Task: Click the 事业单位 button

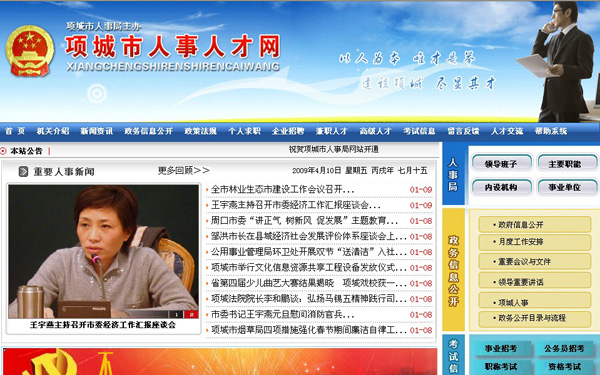Action: (567, 187)
